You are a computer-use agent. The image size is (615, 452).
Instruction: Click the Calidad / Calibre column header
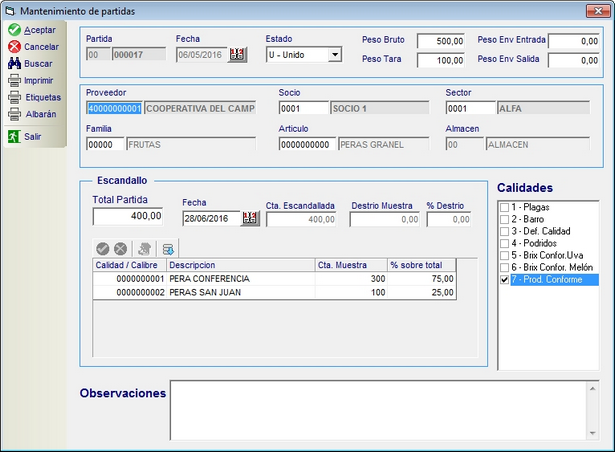(130, 265)
